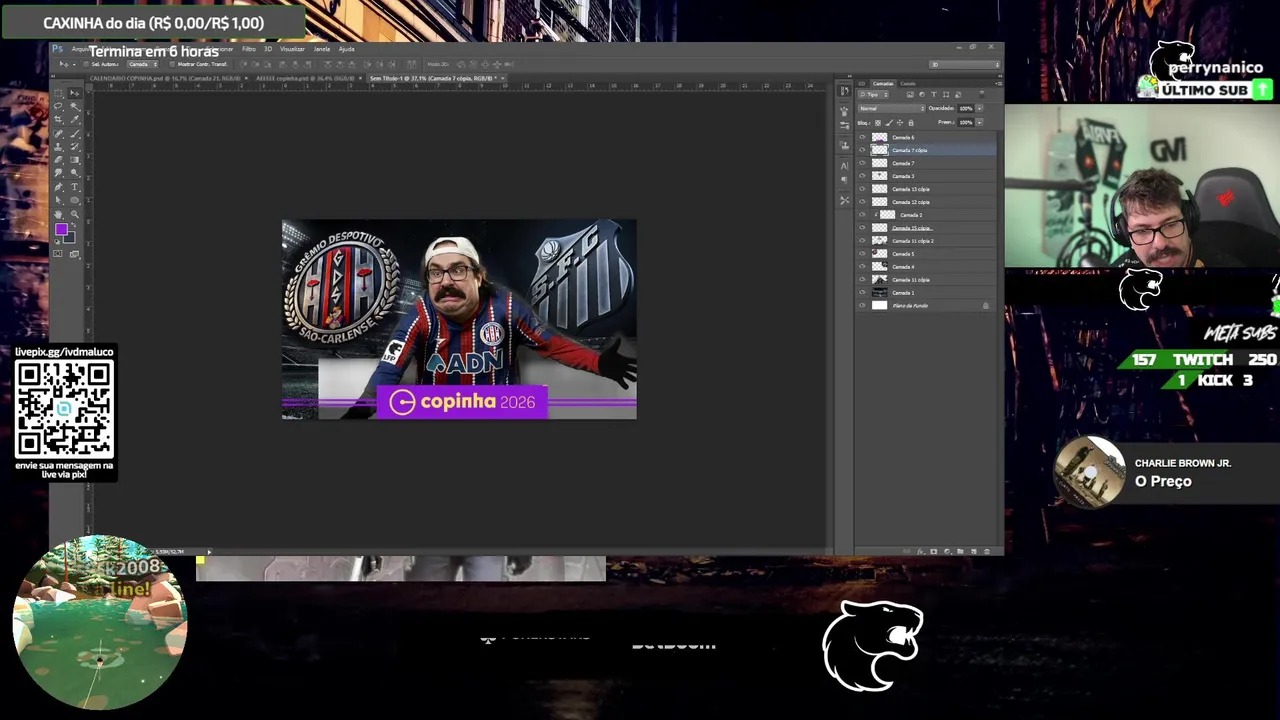Select the Path Selection tool

58,200
